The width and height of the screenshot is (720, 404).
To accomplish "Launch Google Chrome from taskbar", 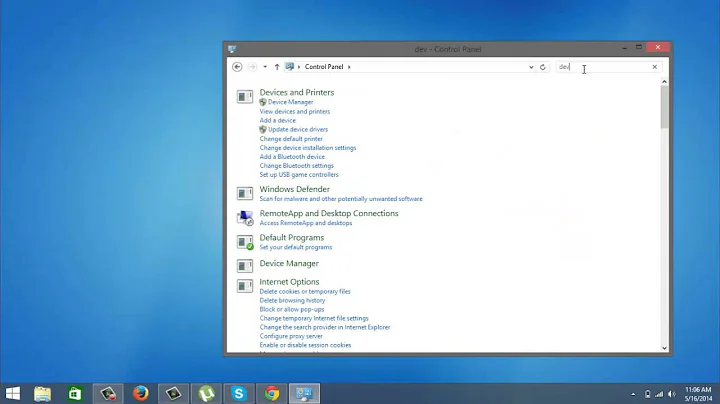I will (271, 394).
